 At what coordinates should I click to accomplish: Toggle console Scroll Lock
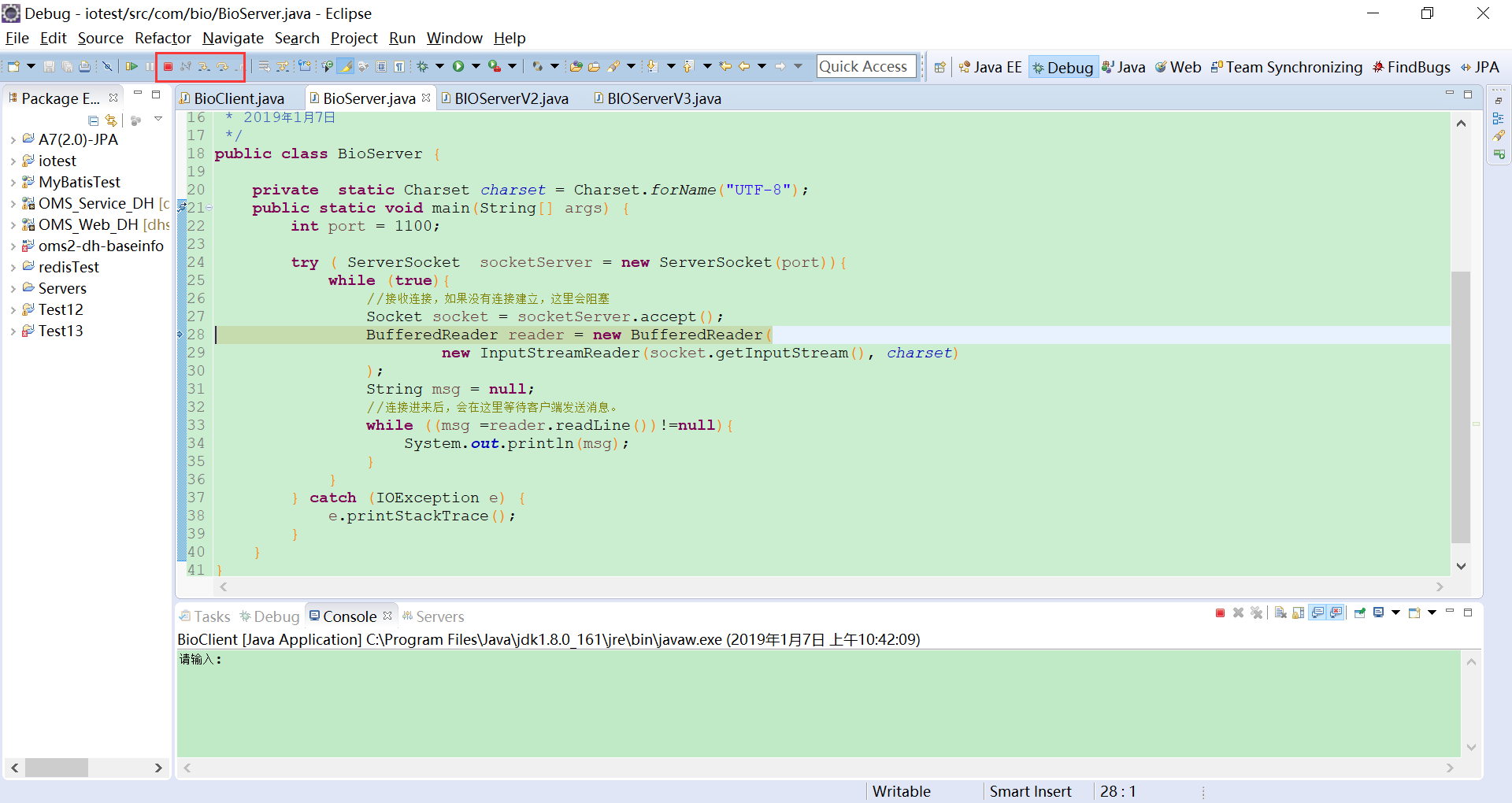pyautogui.click(x=1298, y=612)
